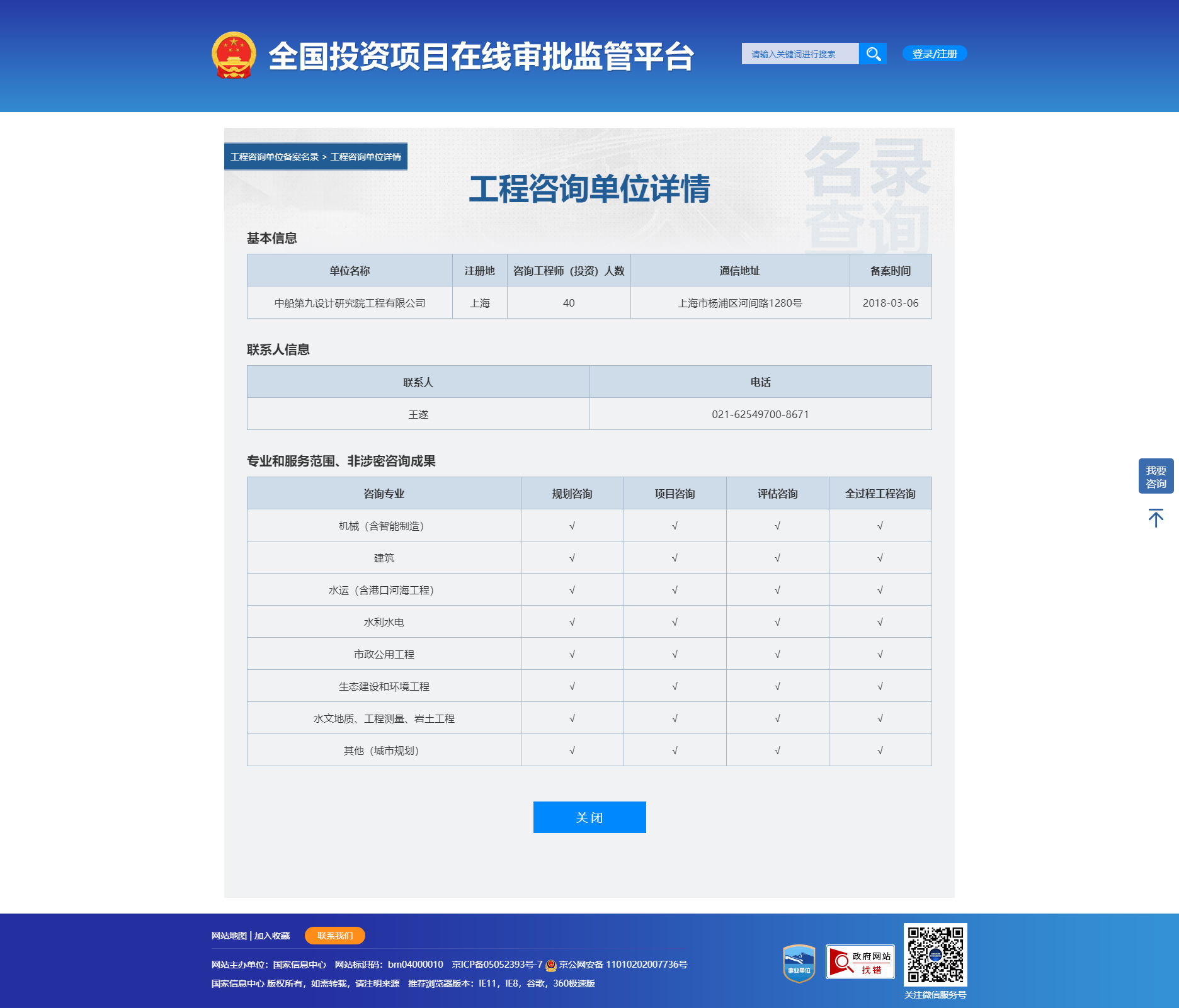Click the orange 联系我们 pill control

coord(334,936)
